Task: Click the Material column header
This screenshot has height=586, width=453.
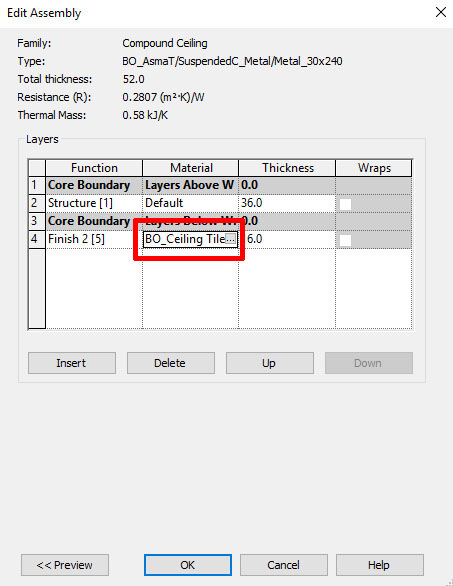Action: [x=190, y=168]
